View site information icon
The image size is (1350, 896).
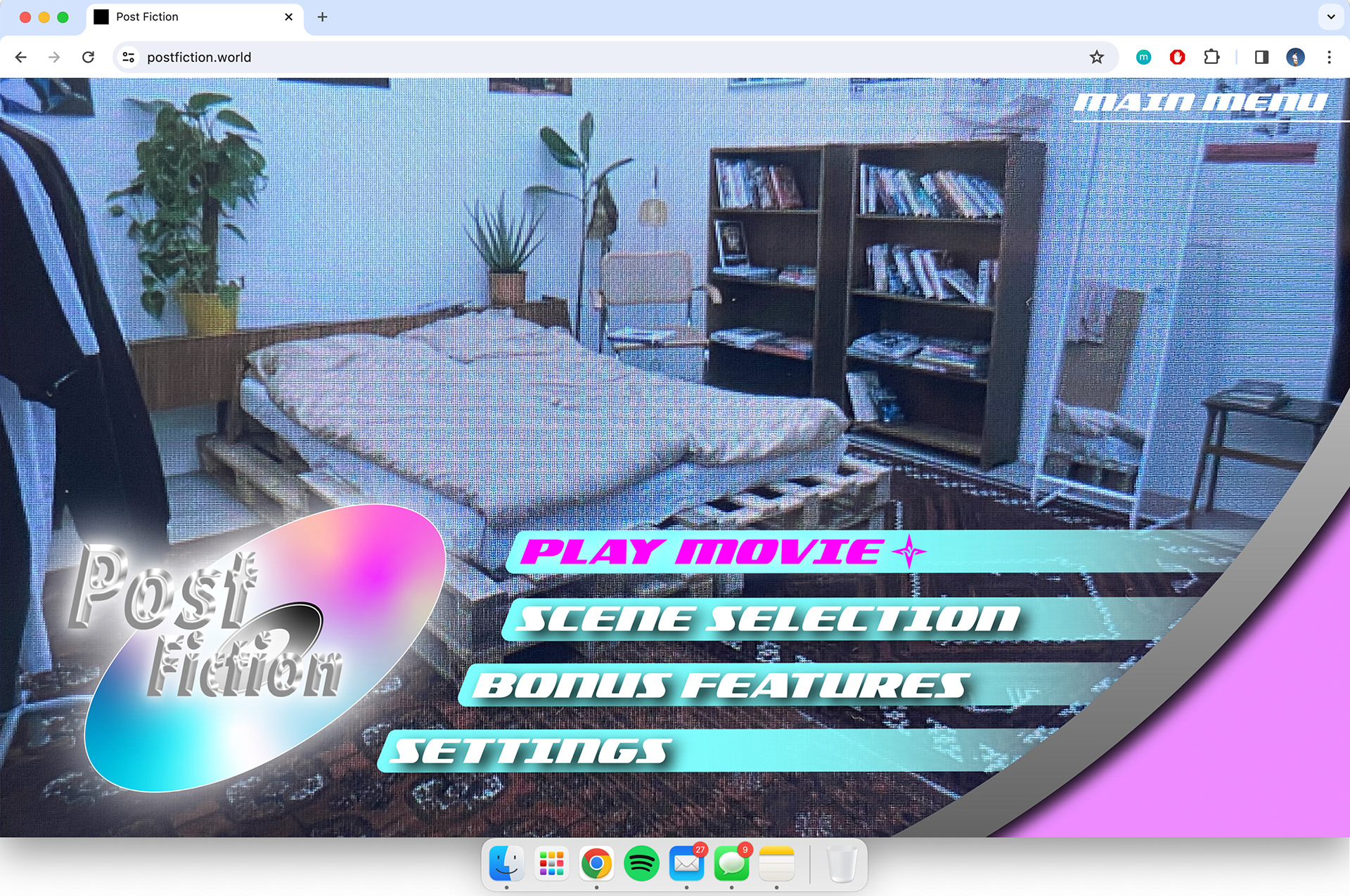(129, 57)
